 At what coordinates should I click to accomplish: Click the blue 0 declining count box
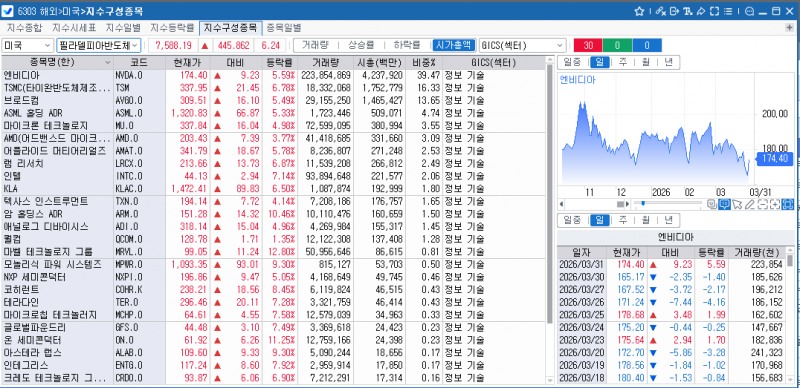[647, 45]
